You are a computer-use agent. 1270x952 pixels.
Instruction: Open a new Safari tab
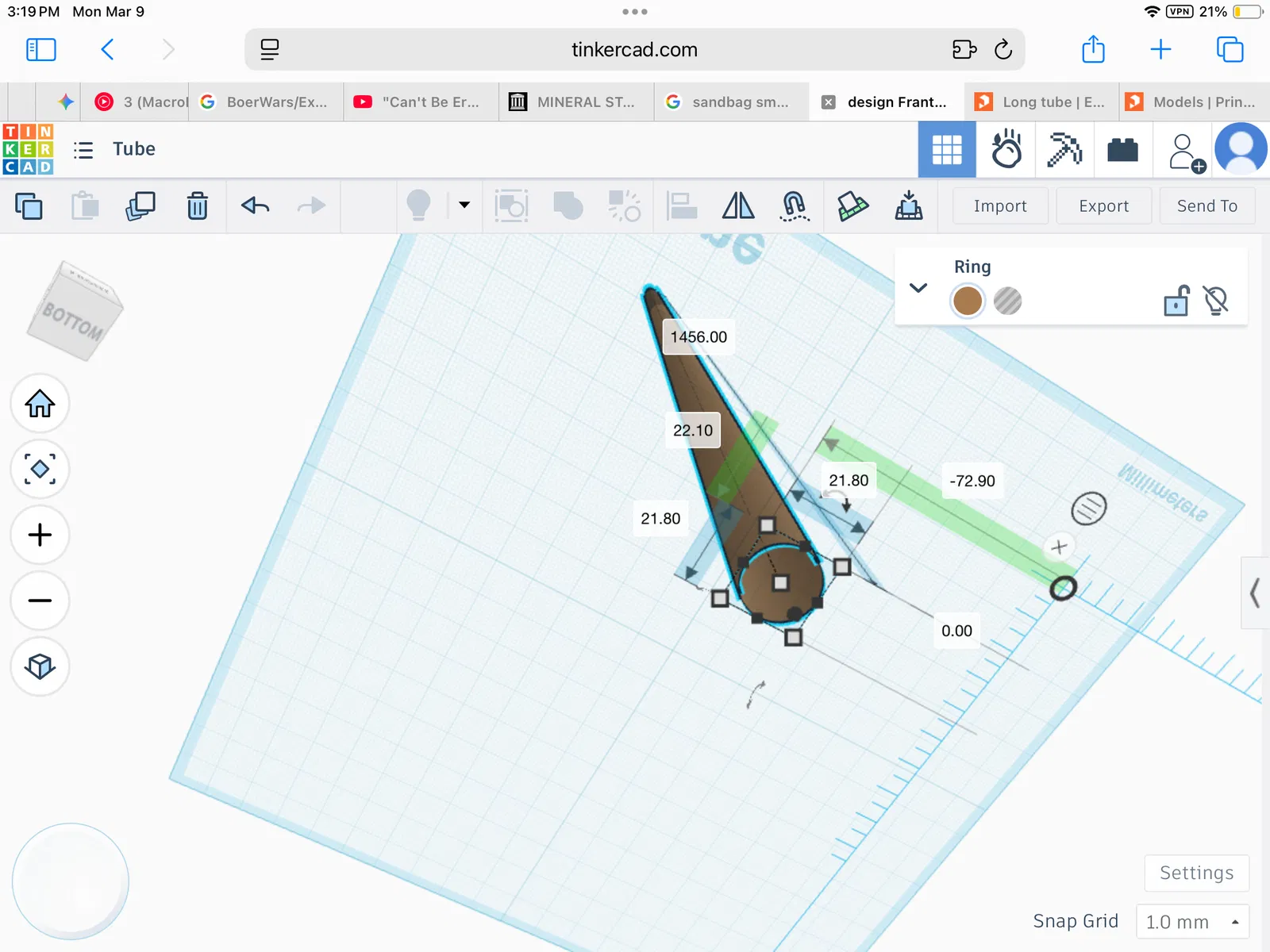tap(1160, 50)
